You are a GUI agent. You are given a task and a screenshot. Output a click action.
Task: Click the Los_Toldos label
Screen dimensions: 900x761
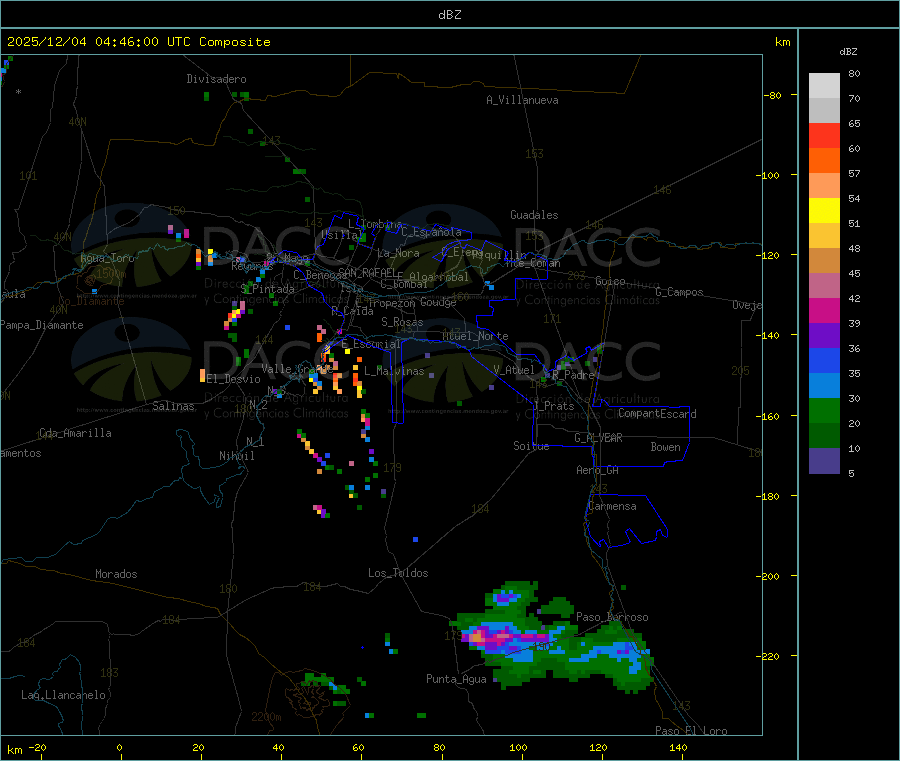[x=398, y=573]
